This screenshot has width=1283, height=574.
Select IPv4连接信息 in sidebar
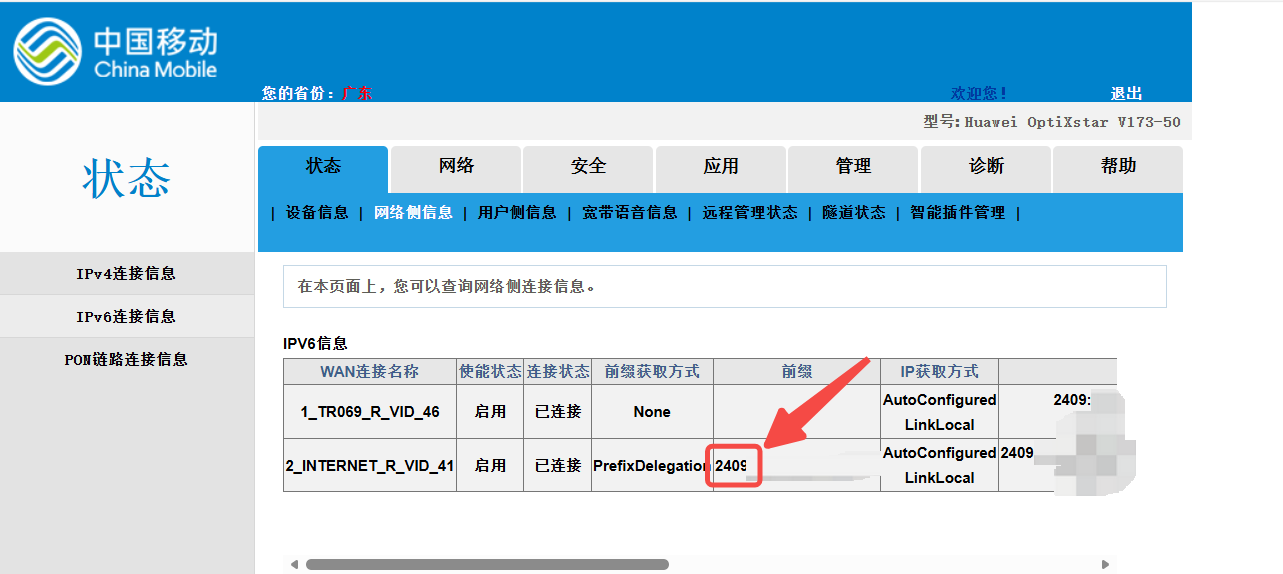coord(126,274)
